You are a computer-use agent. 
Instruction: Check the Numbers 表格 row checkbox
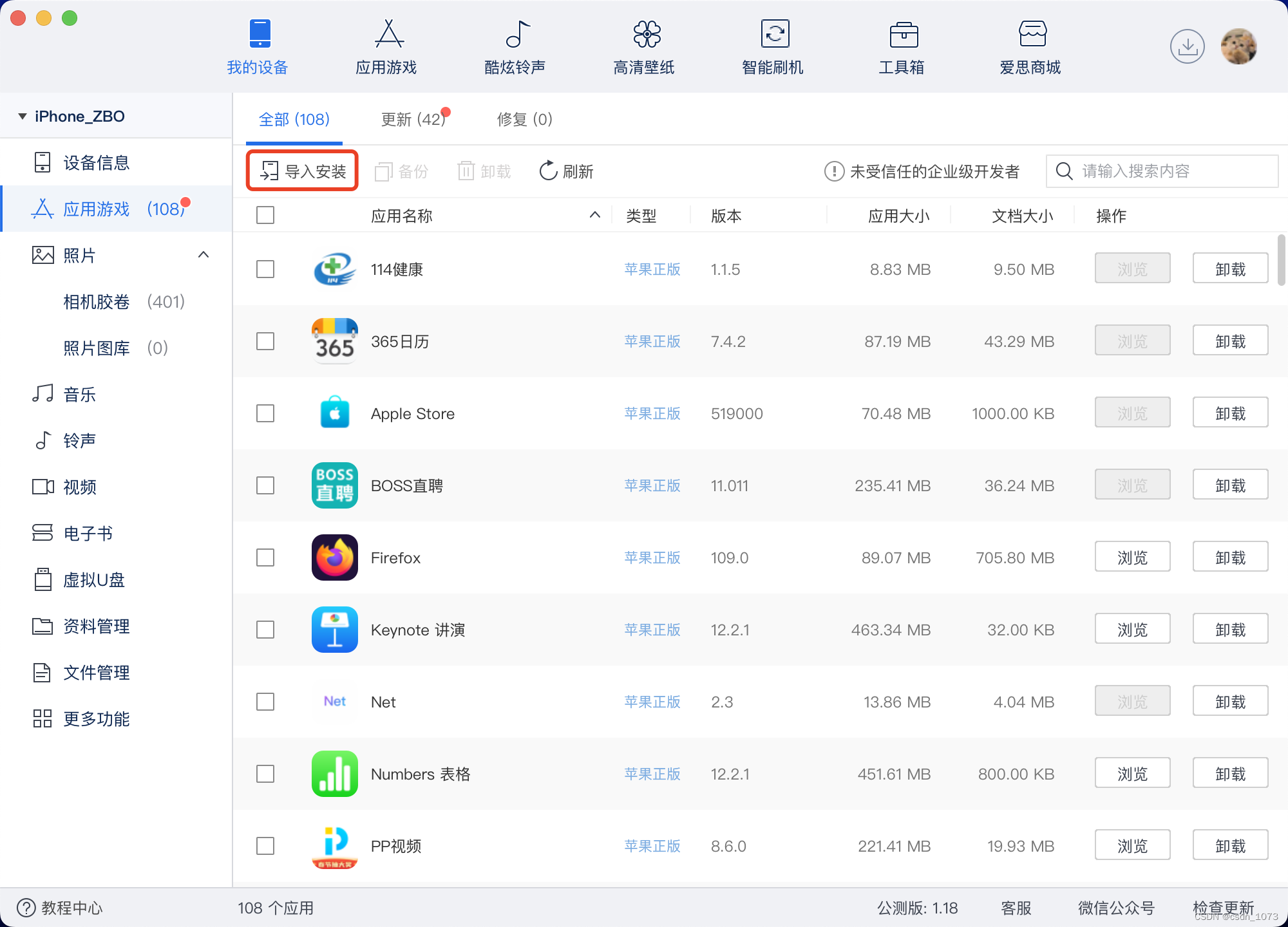coord(265,774)
